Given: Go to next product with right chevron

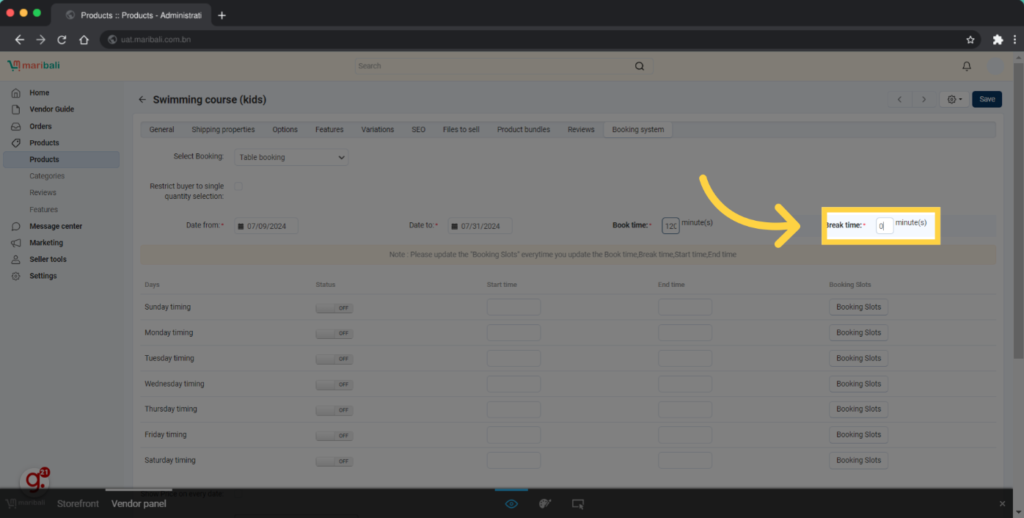Looking at the screenshot, I should [x=923, y=99].
